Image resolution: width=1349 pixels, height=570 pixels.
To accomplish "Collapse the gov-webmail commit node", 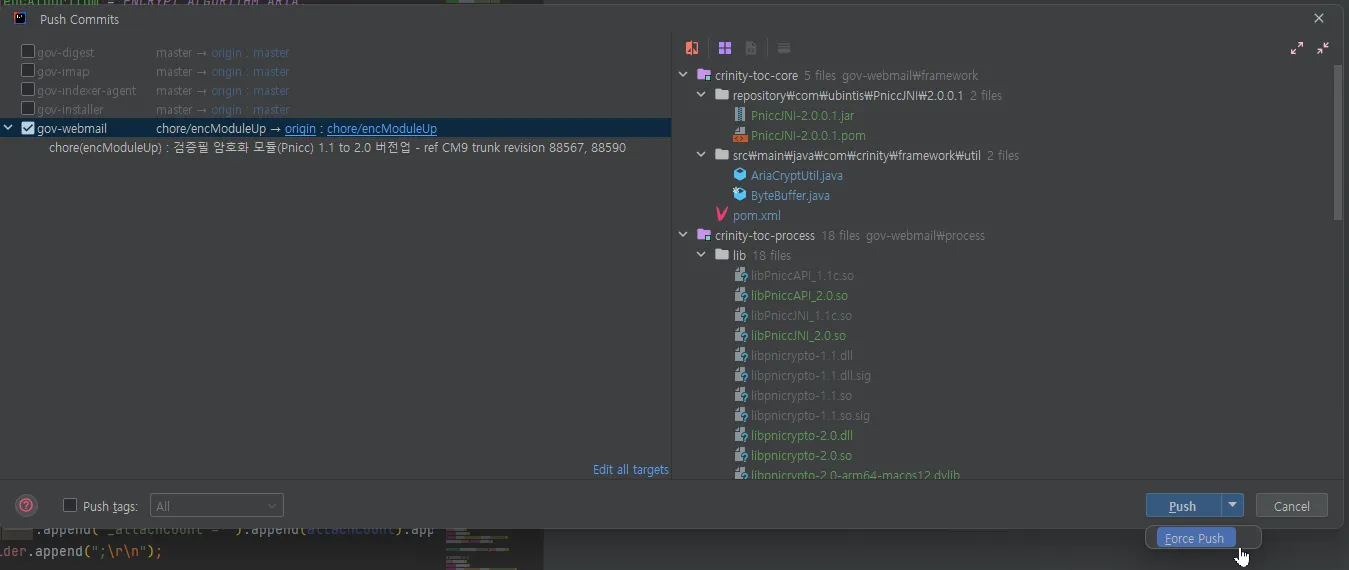I will point(8,128).
